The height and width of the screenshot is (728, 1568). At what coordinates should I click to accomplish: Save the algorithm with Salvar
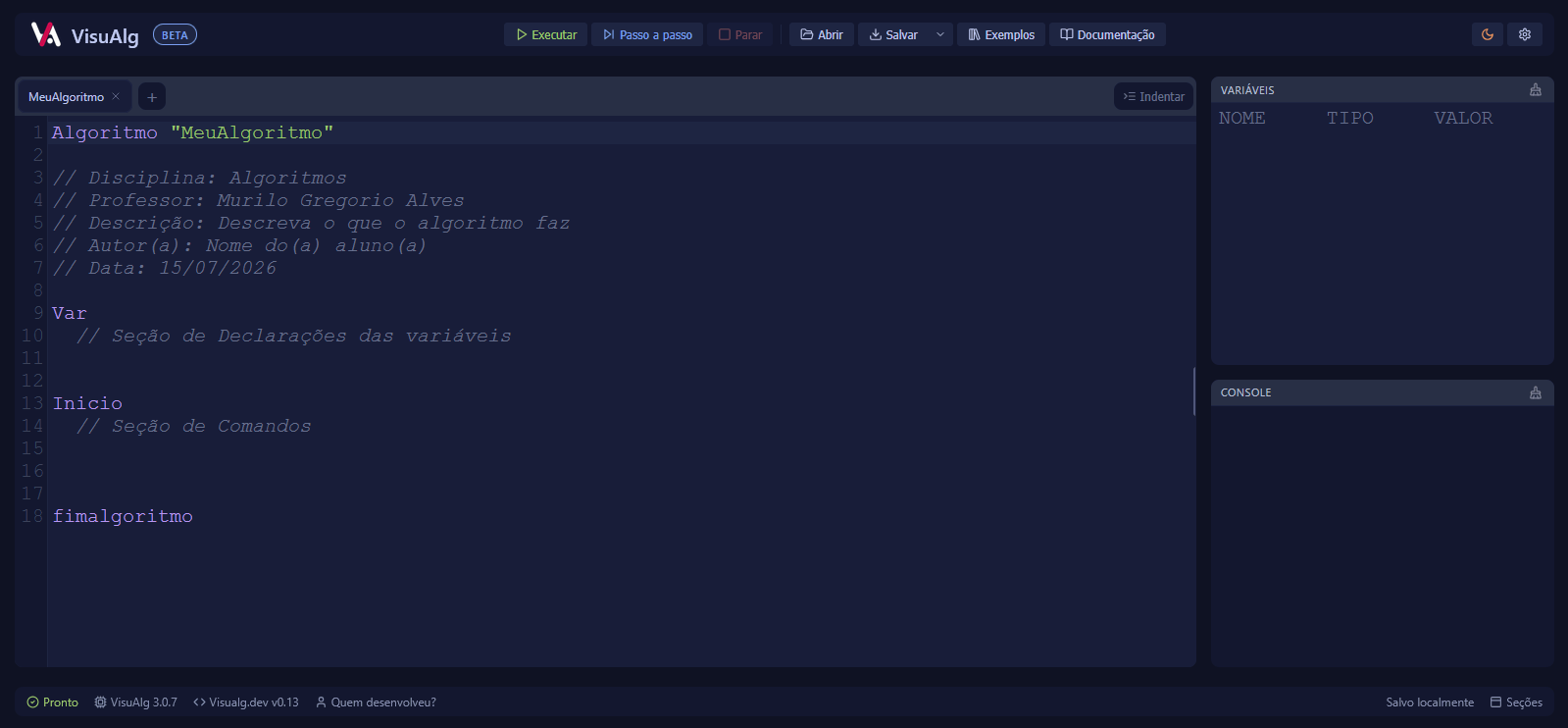coord(893,34)
